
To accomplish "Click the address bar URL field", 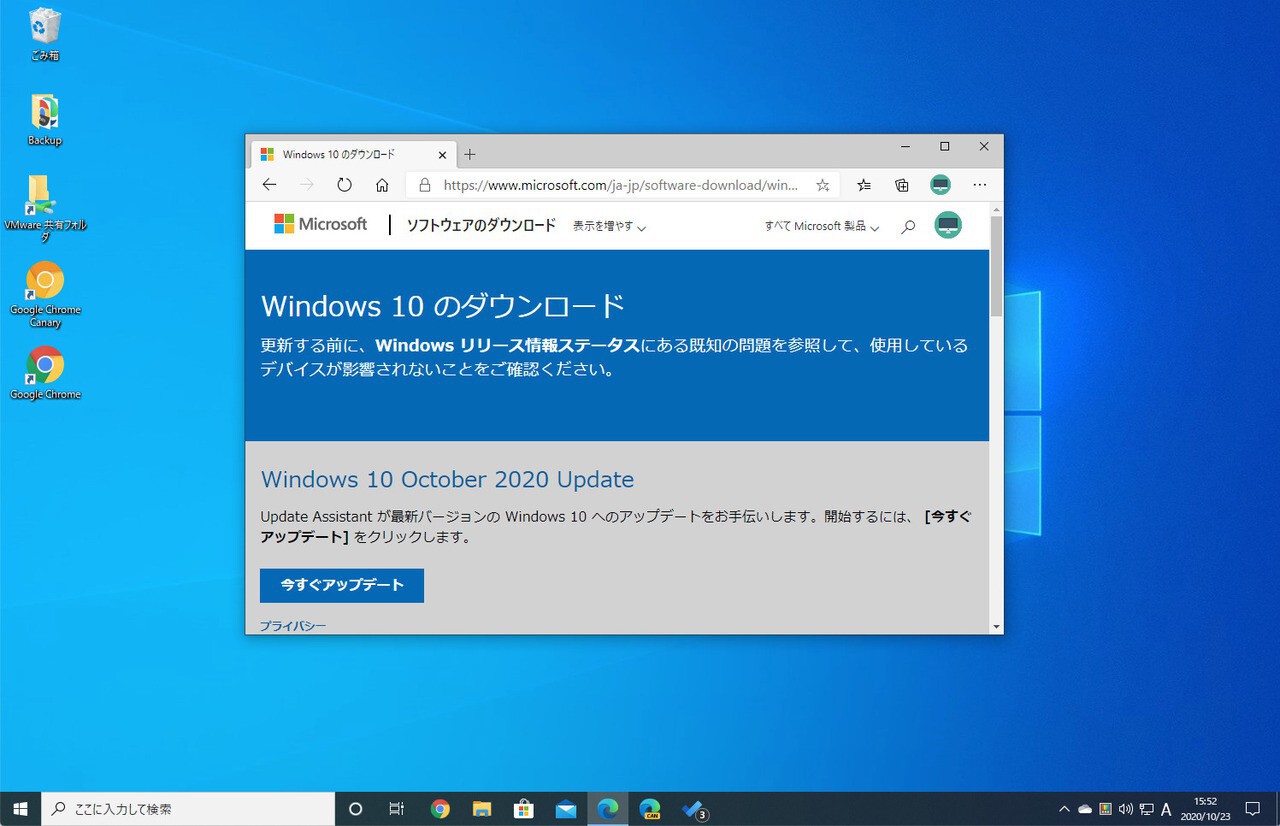I will 621,185.
